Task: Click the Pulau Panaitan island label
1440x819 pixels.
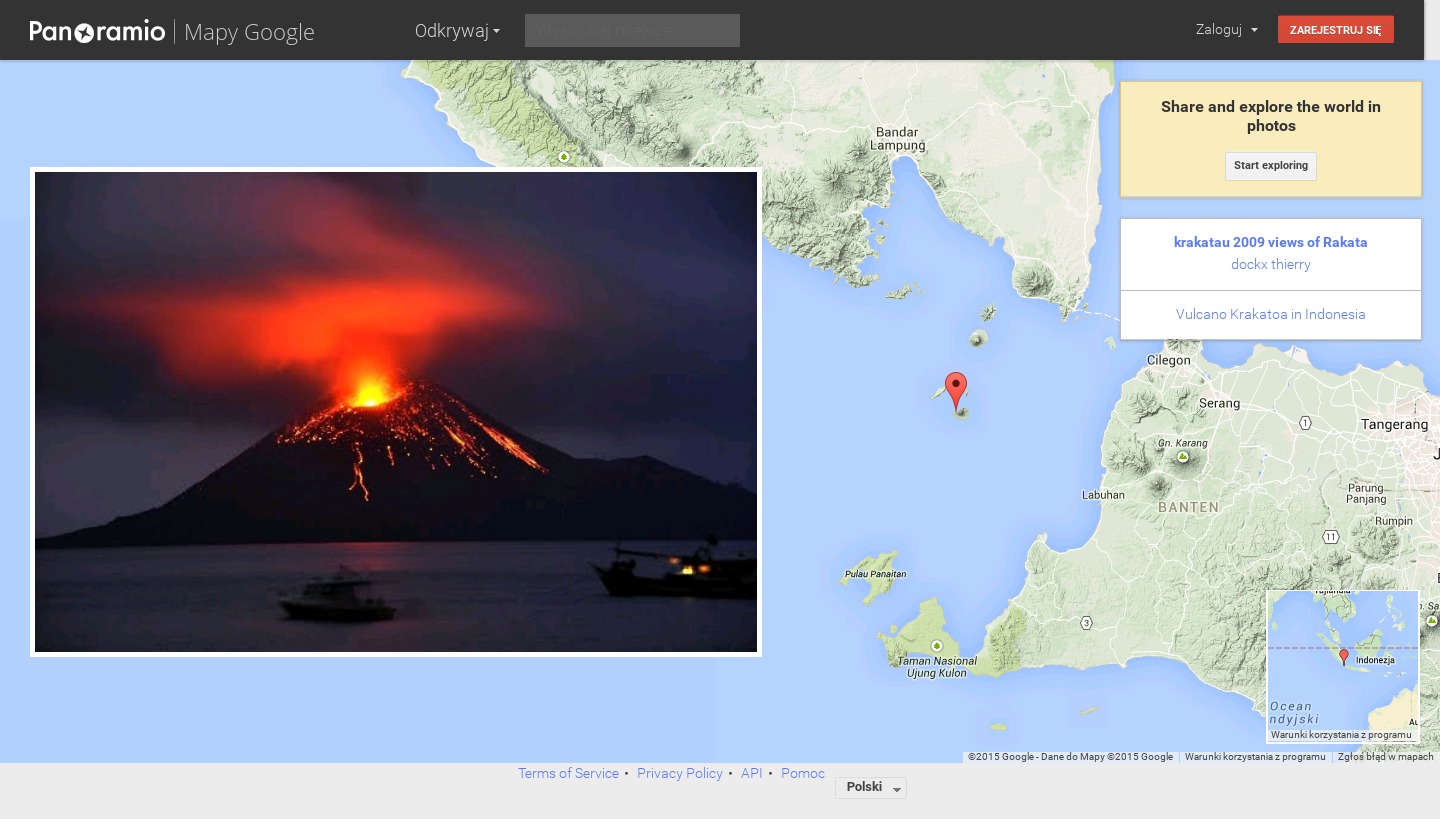Action: click(876, 574)
